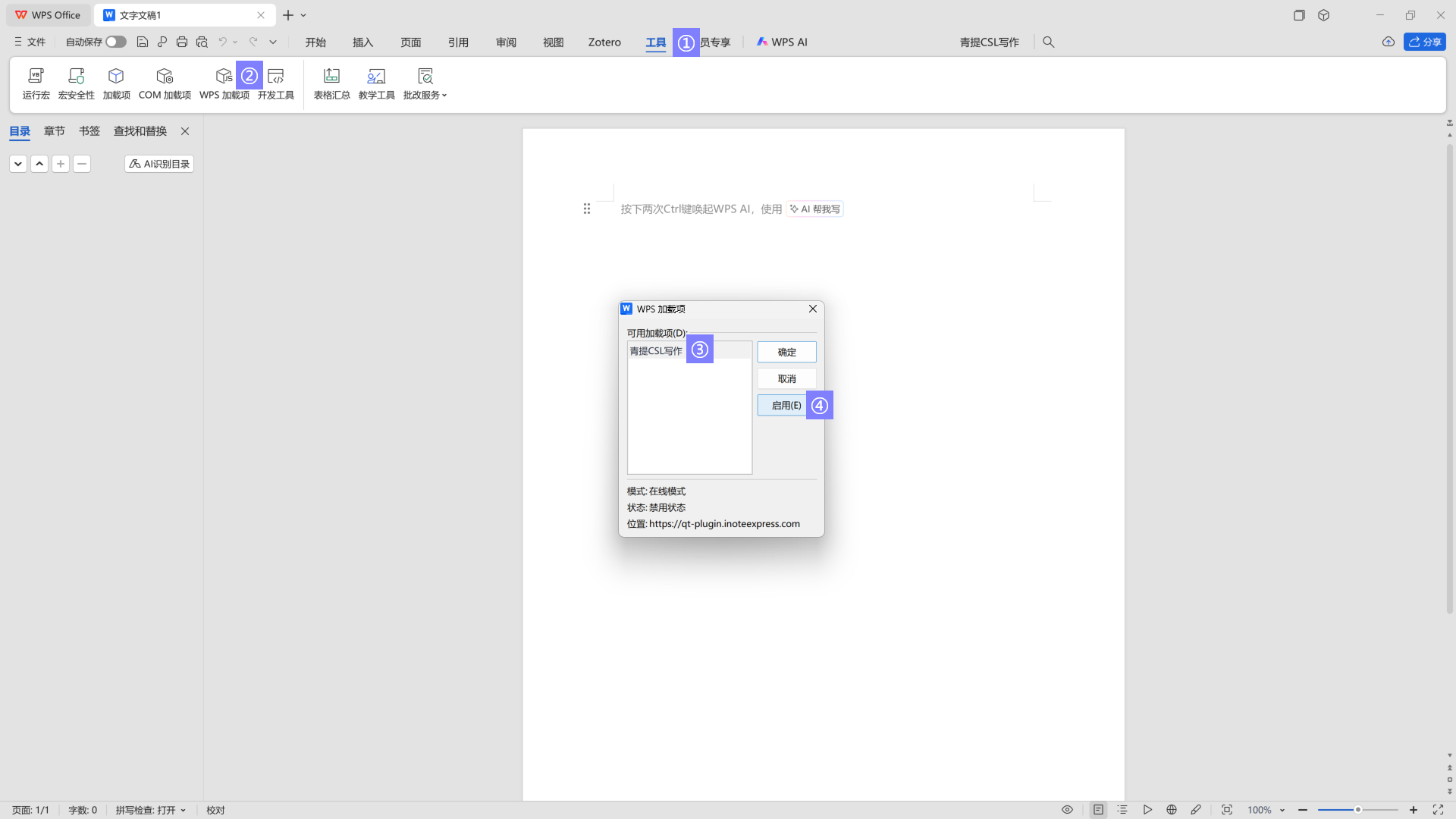Image resolution: width=1456 pixels, height=819 pixels.
Task: Select 青提CSL写作 in the add-ins list
Action: click(x=656, y=351)
